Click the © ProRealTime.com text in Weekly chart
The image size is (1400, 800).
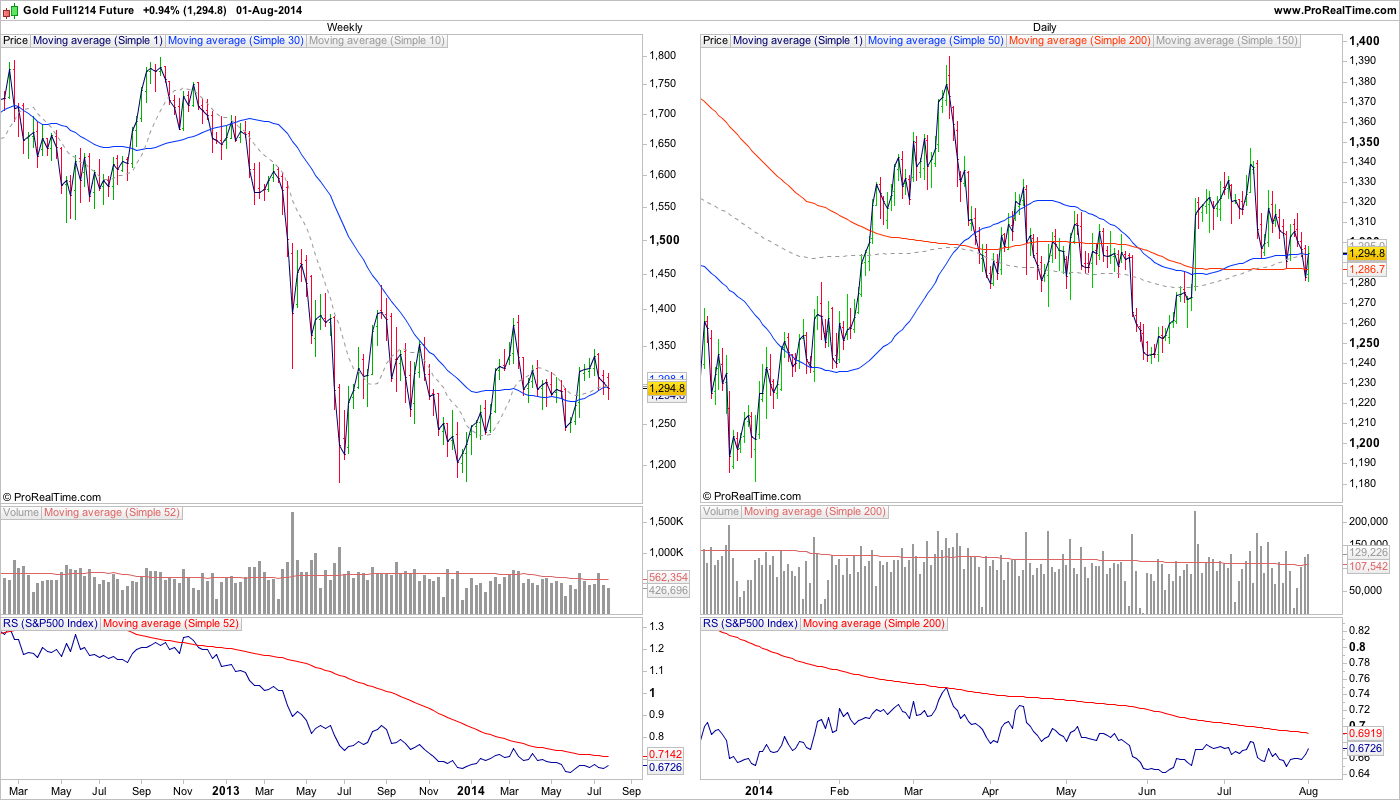52,496
